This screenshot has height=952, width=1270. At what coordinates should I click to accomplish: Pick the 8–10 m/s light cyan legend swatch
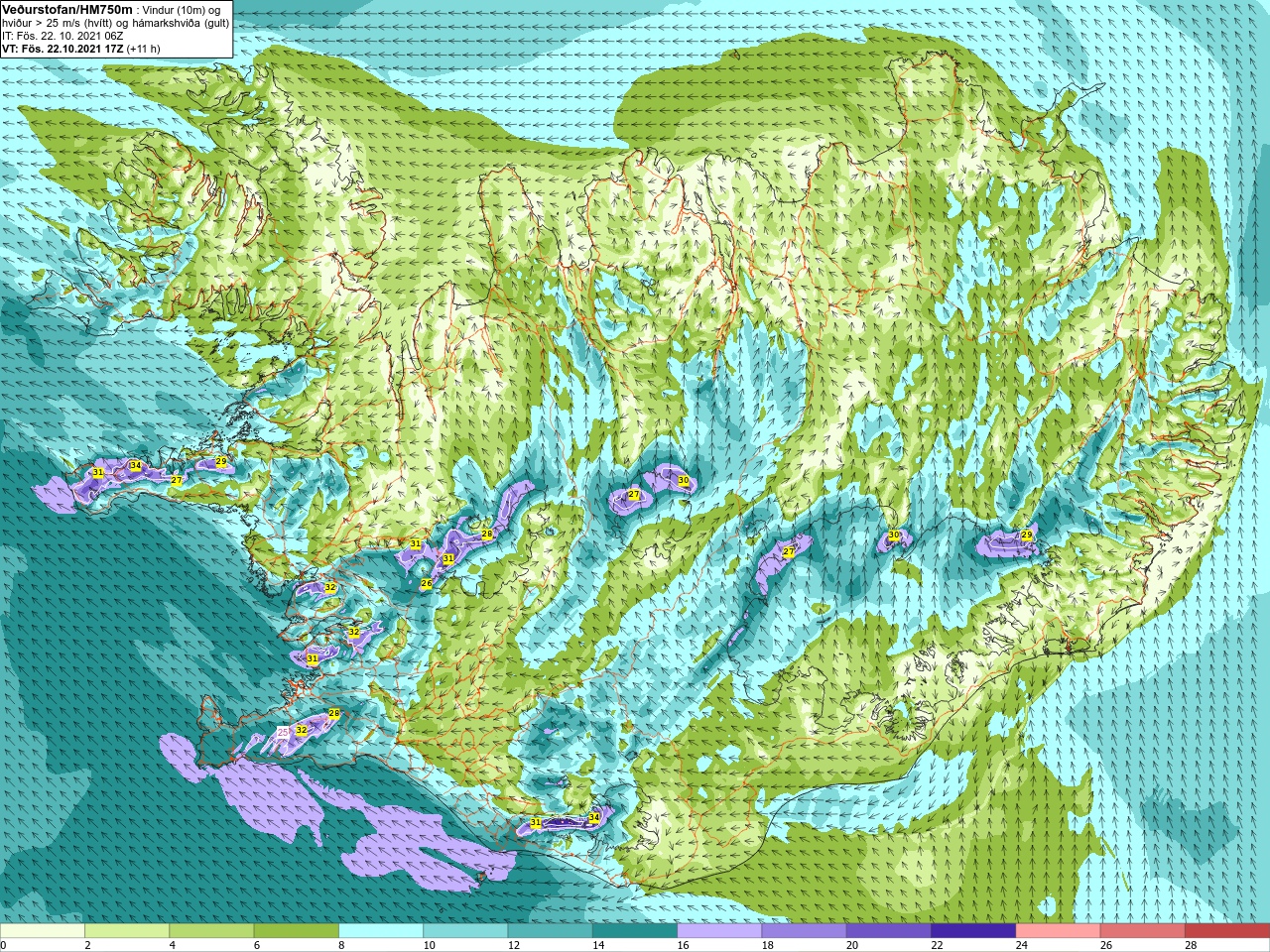coord(381,931)
